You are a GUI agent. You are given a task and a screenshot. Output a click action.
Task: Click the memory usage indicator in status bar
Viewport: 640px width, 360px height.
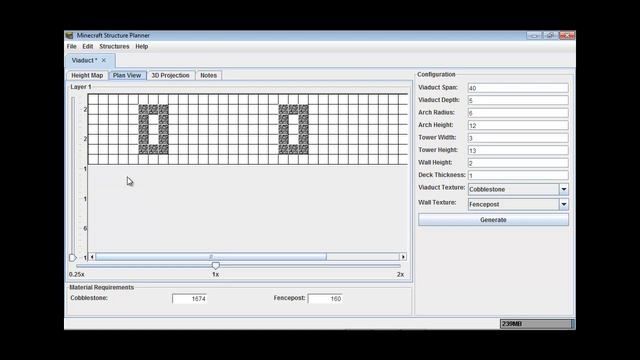tap(537, 324)
